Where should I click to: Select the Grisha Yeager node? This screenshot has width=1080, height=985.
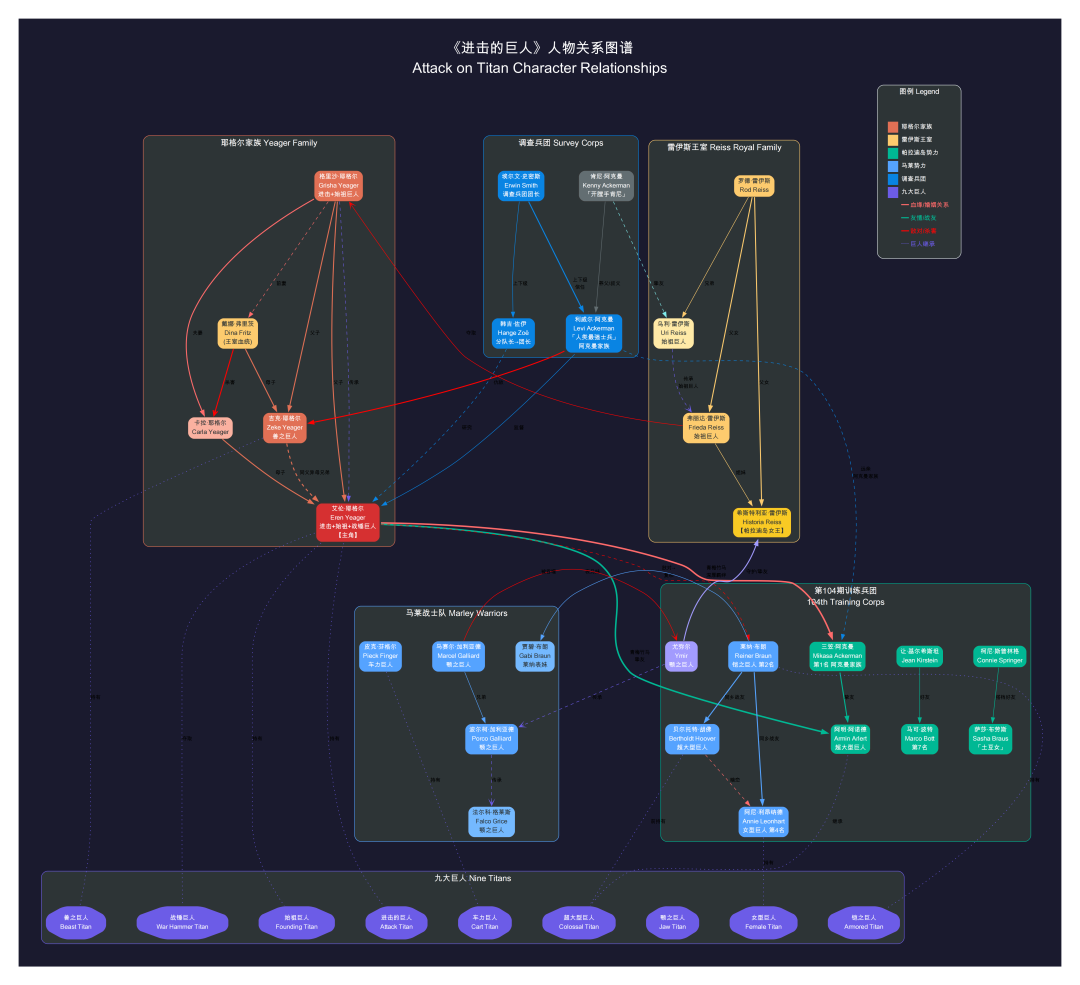(x=338, y=186)
